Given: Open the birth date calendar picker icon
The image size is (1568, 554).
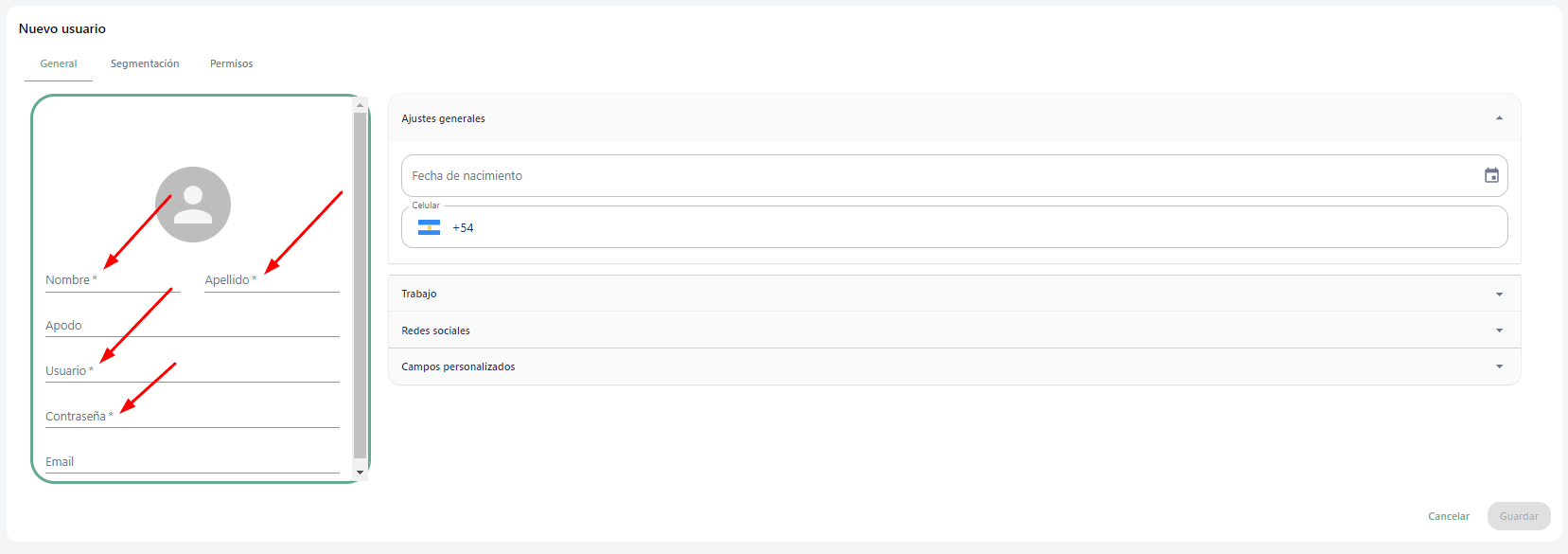Looking at the screenshot, I should coord(1491,175).
